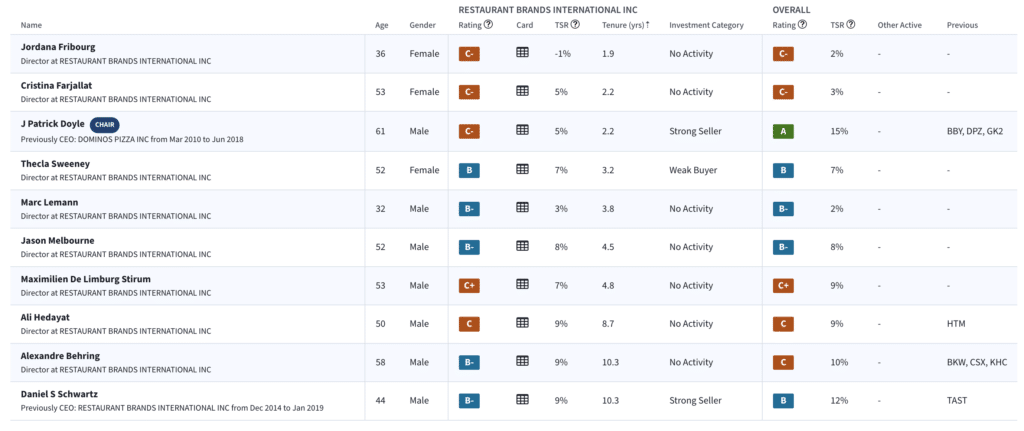The height and width of the screenshot is (431, 1024).
Task: Click Maximilien De Limburg Stirum's C+ company rating
Action: click(x=469, y=285)
